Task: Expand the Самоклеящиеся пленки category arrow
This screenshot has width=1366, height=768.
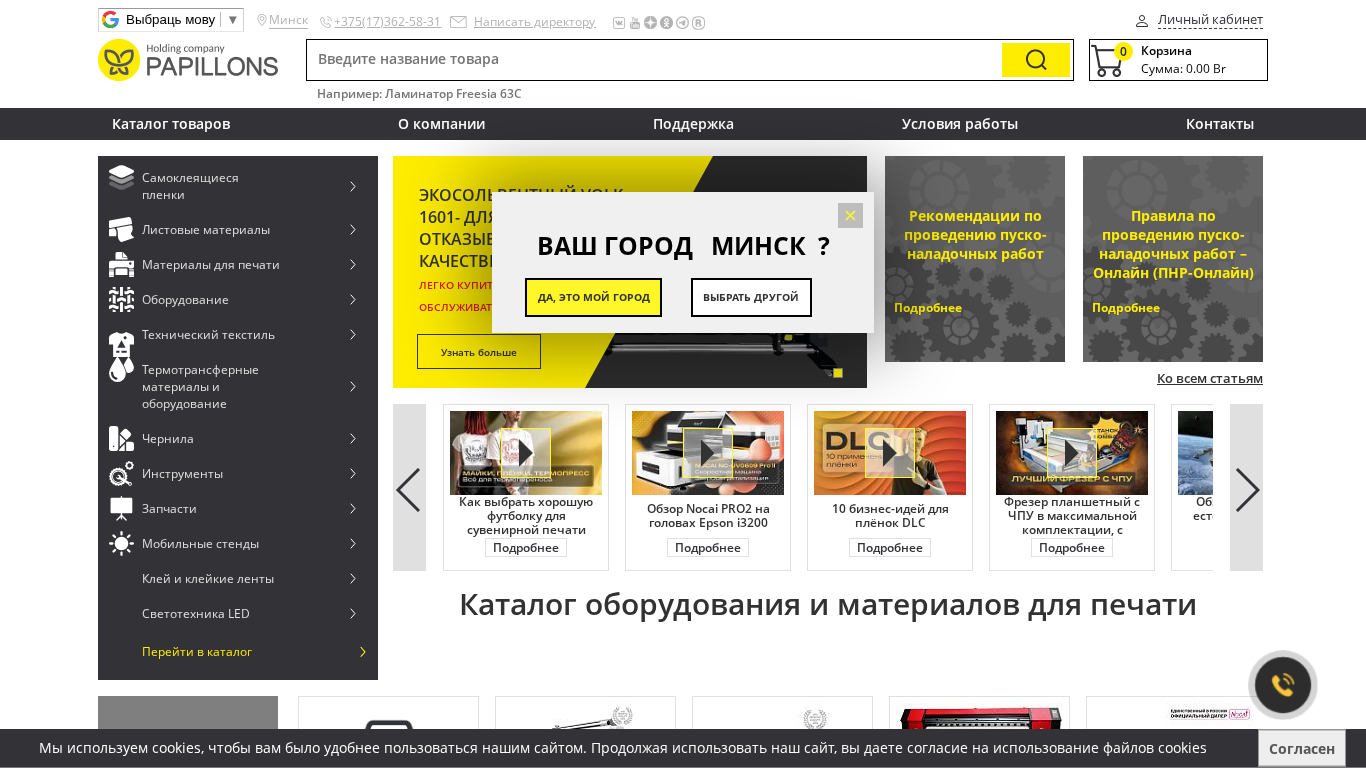Action: [x=353, y=186]
